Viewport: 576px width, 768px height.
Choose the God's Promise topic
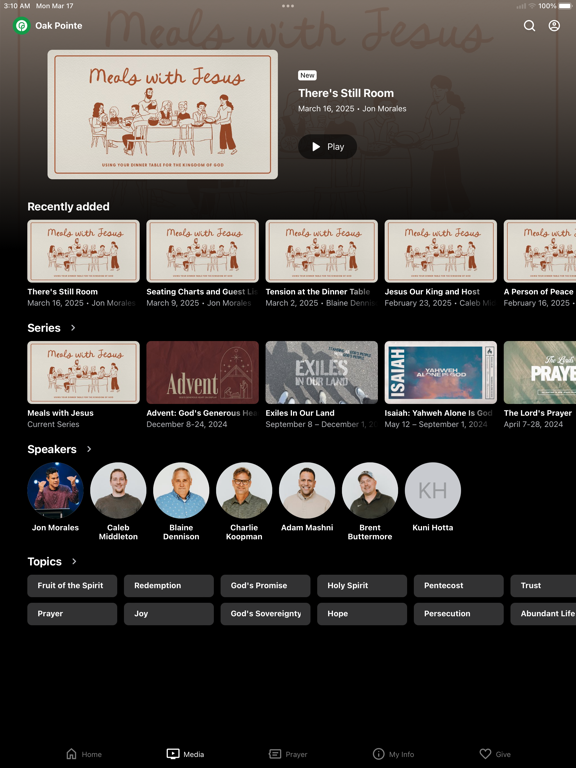click(x=265, y=586)
